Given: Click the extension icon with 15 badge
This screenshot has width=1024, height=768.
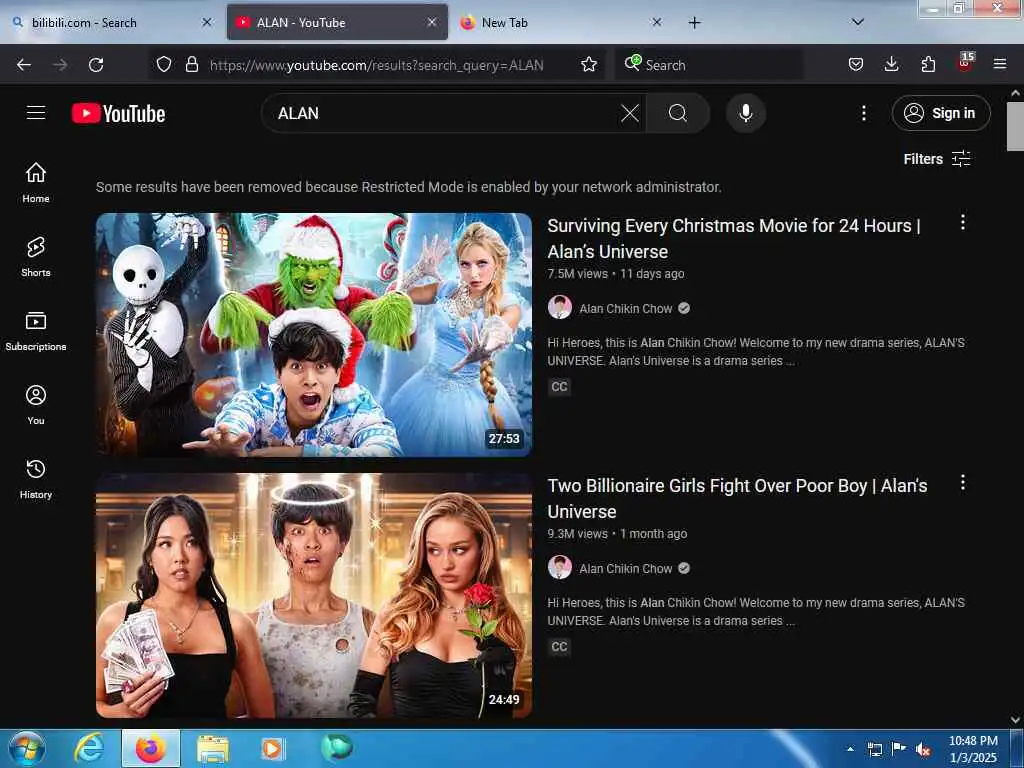Looking at the screenshot, I should (x=965, y=63).
